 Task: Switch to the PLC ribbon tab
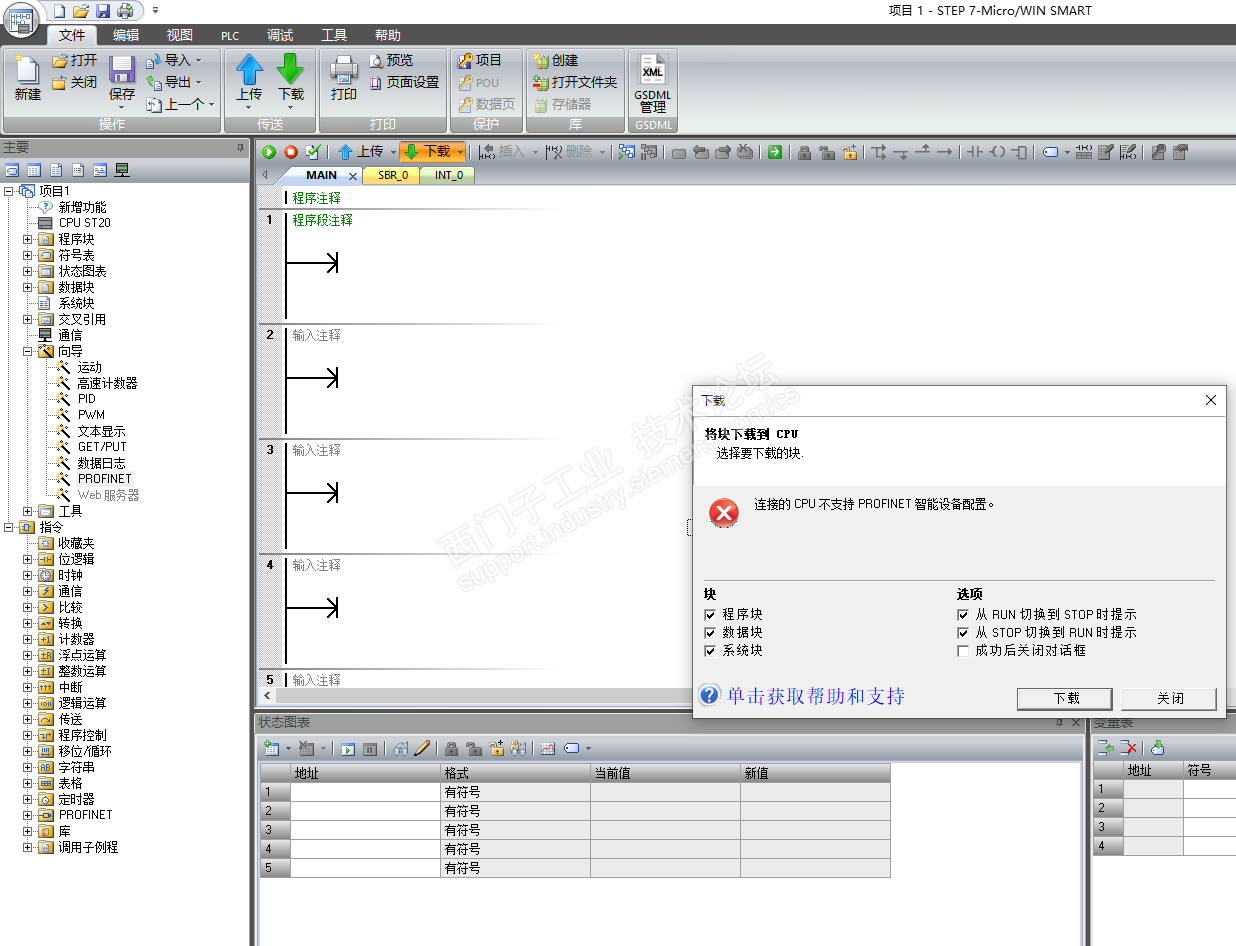[230, 35]
